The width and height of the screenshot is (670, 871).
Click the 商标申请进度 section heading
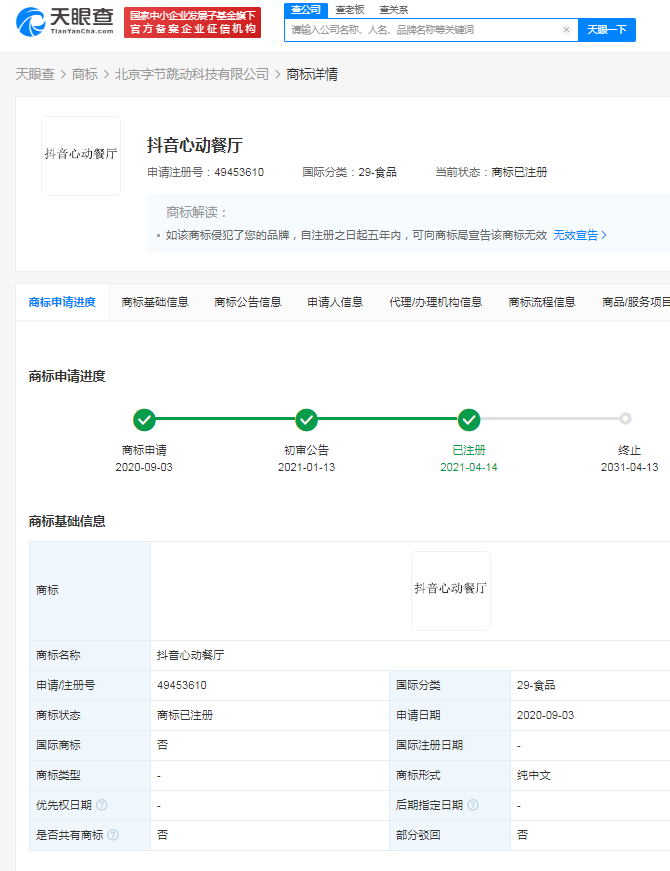pos(67,376)
